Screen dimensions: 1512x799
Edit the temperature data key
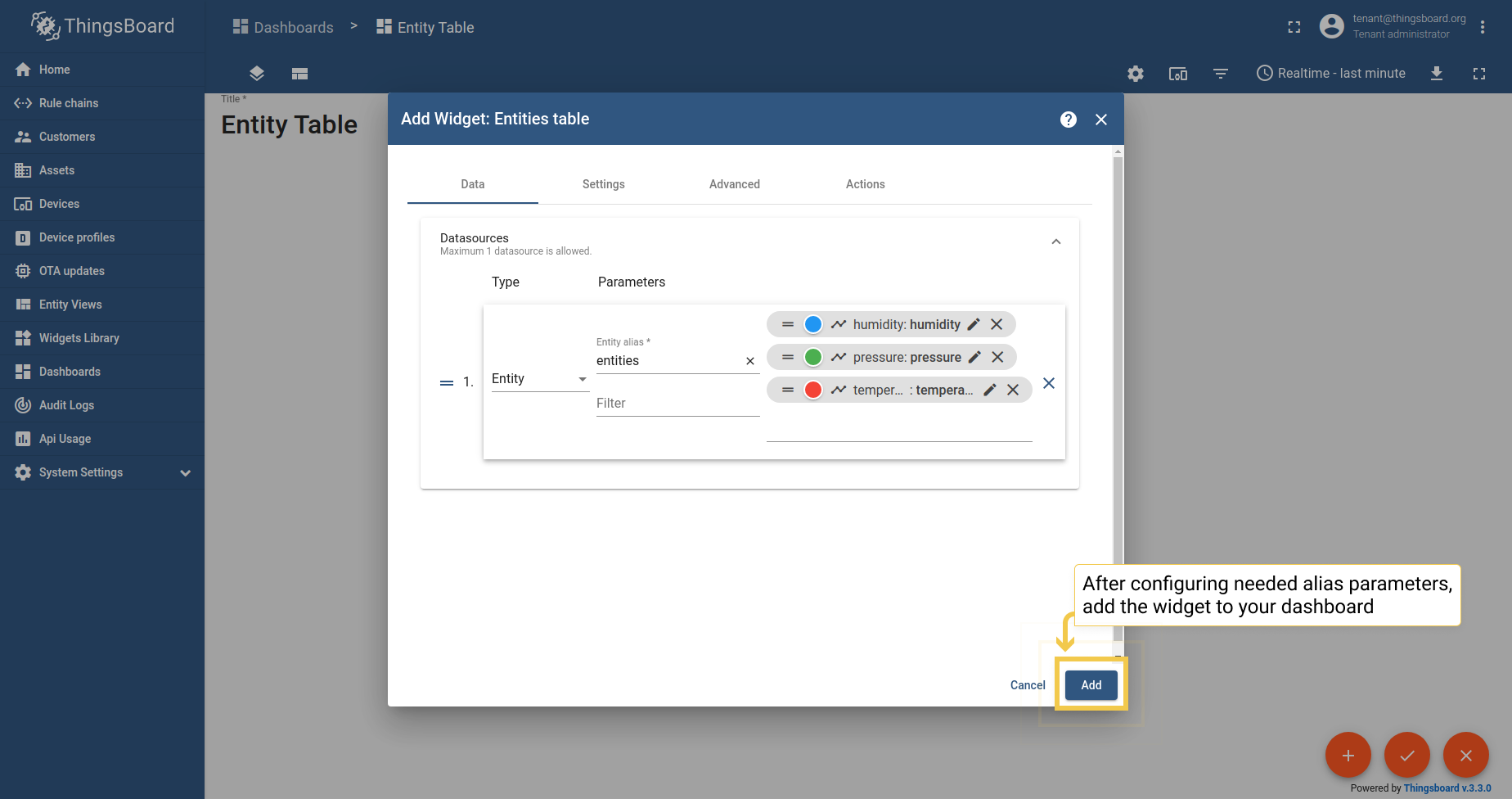(990, 390)
